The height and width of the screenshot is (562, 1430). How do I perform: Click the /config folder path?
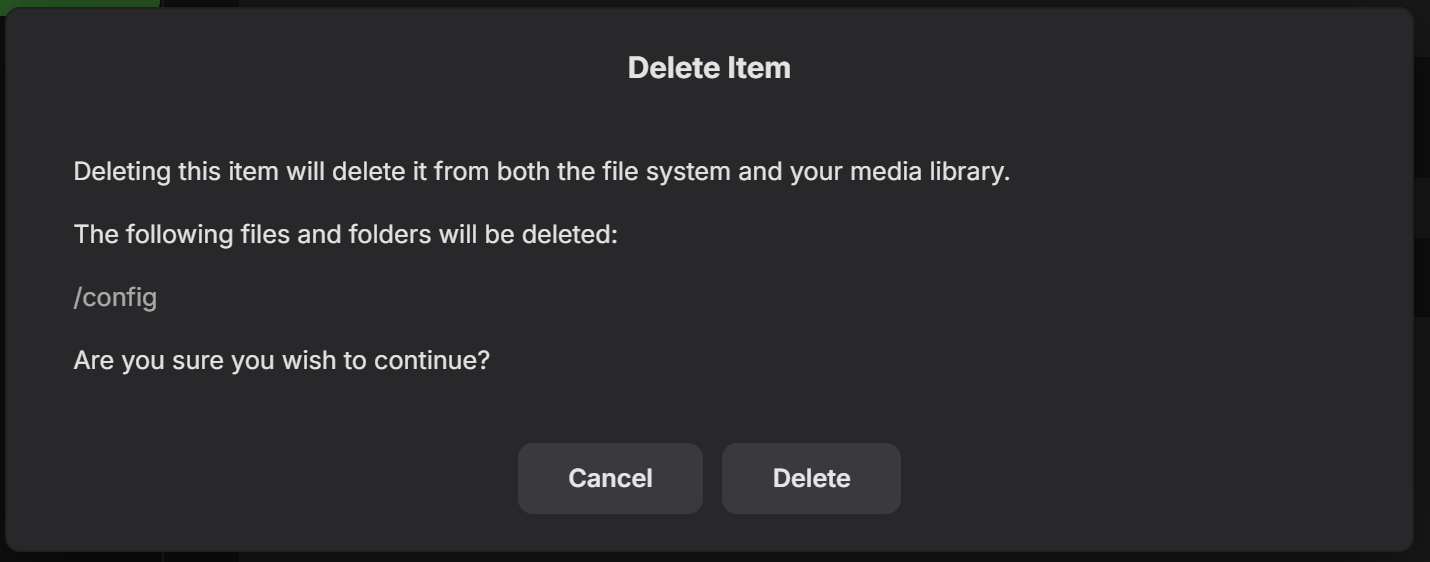(115, 297)
